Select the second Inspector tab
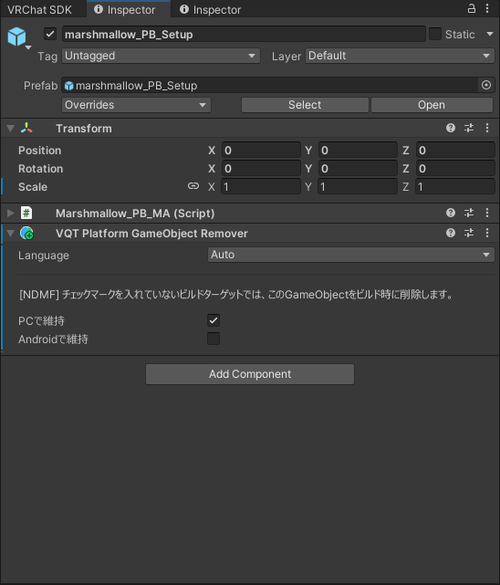 pos(210,9)
